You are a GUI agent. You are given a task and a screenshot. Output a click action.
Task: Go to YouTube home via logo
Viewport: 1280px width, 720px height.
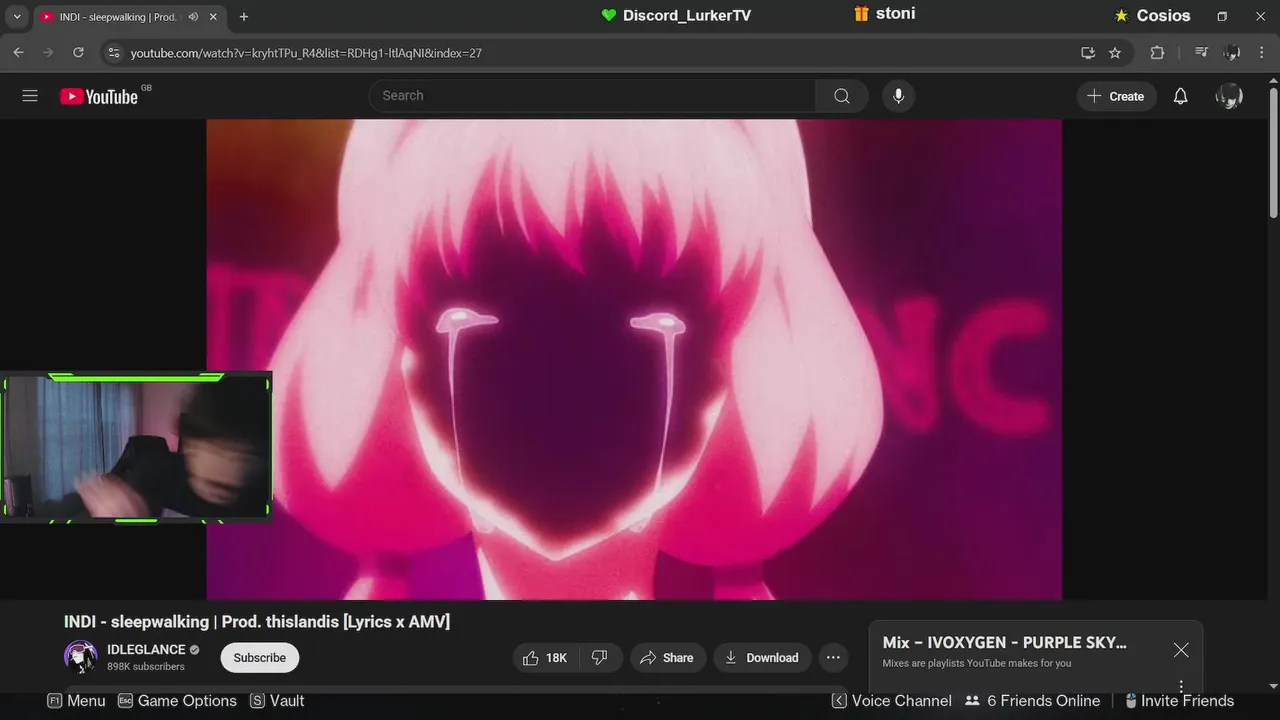tap(99, 96)
